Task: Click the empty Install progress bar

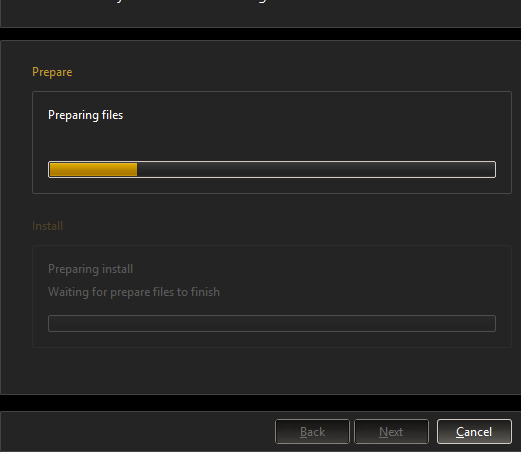Action: pyautogui.click(x=272, y=323)
